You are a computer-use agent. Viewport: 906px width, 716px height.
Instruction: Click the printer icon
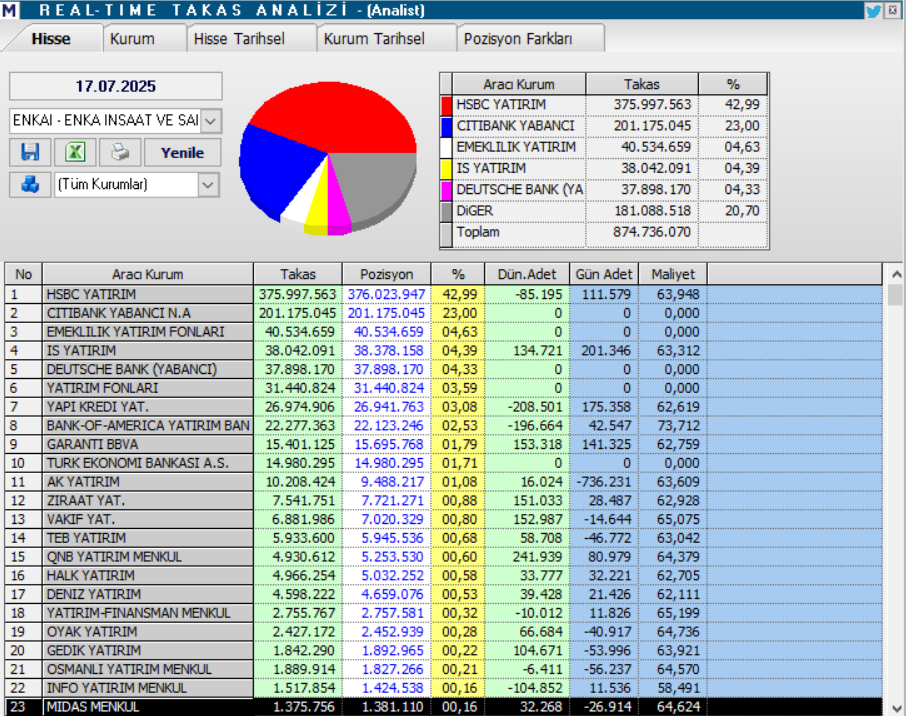click(120, 153)
